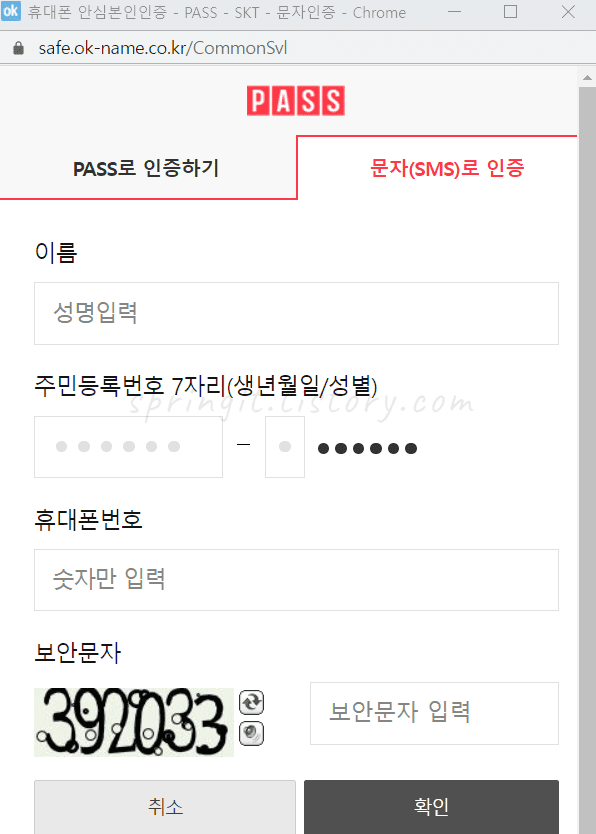Switch to PASS로 인증하기 tab
This screenshot has height=834, width=596.
148,168
